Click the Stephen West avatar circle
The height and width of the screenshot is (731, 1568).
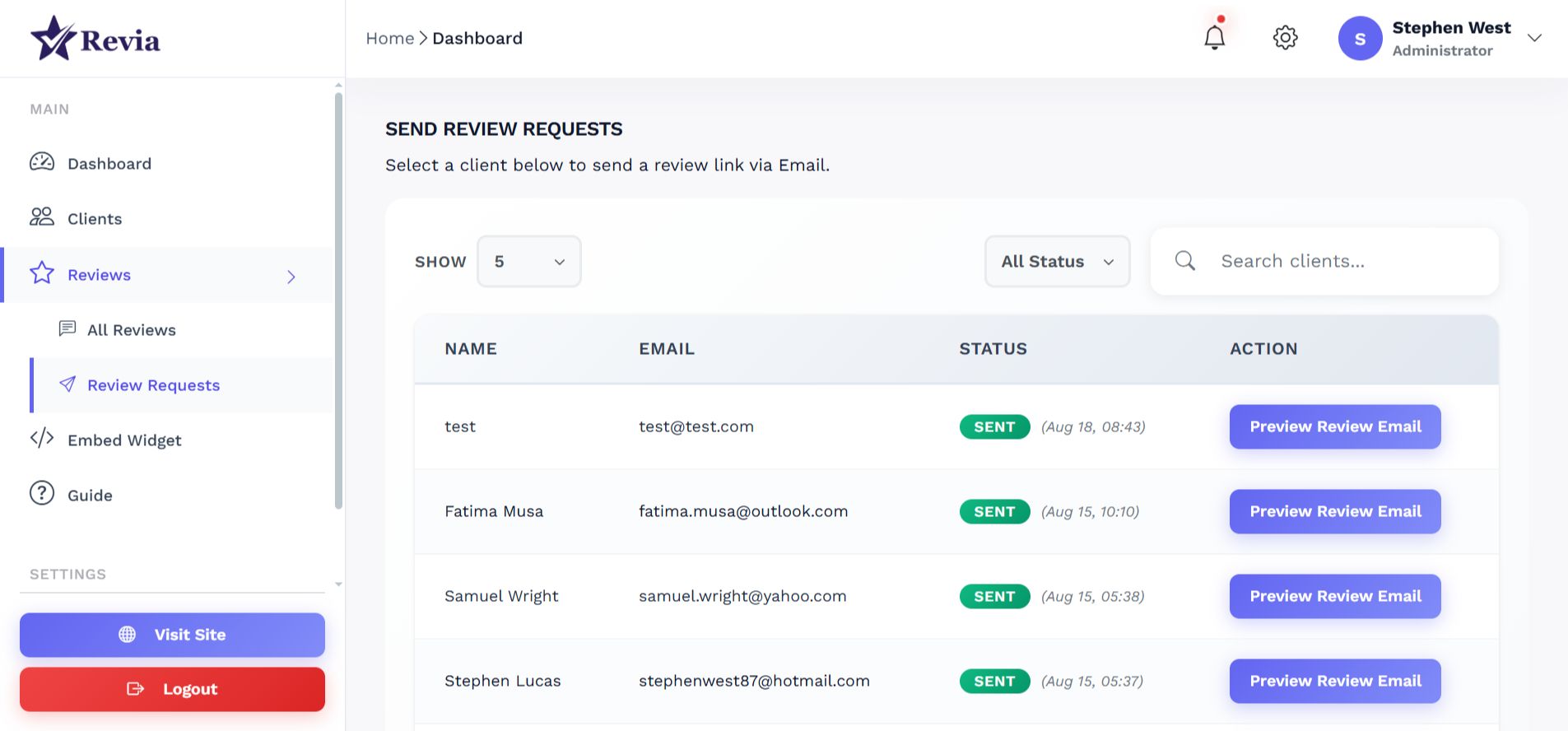click(1360, 39)
